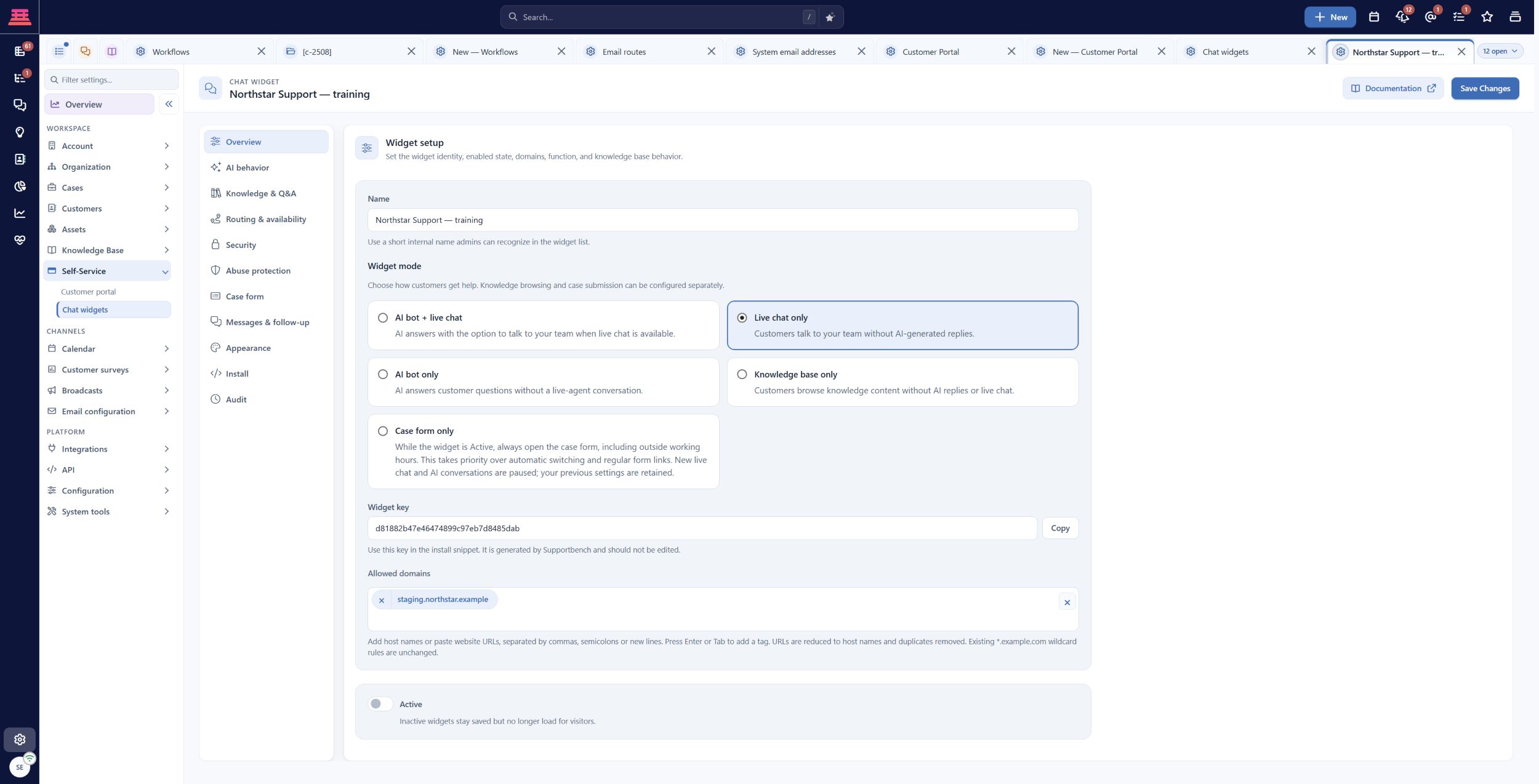
Task: Expand the Account settings section
Action: pos(108,146)
